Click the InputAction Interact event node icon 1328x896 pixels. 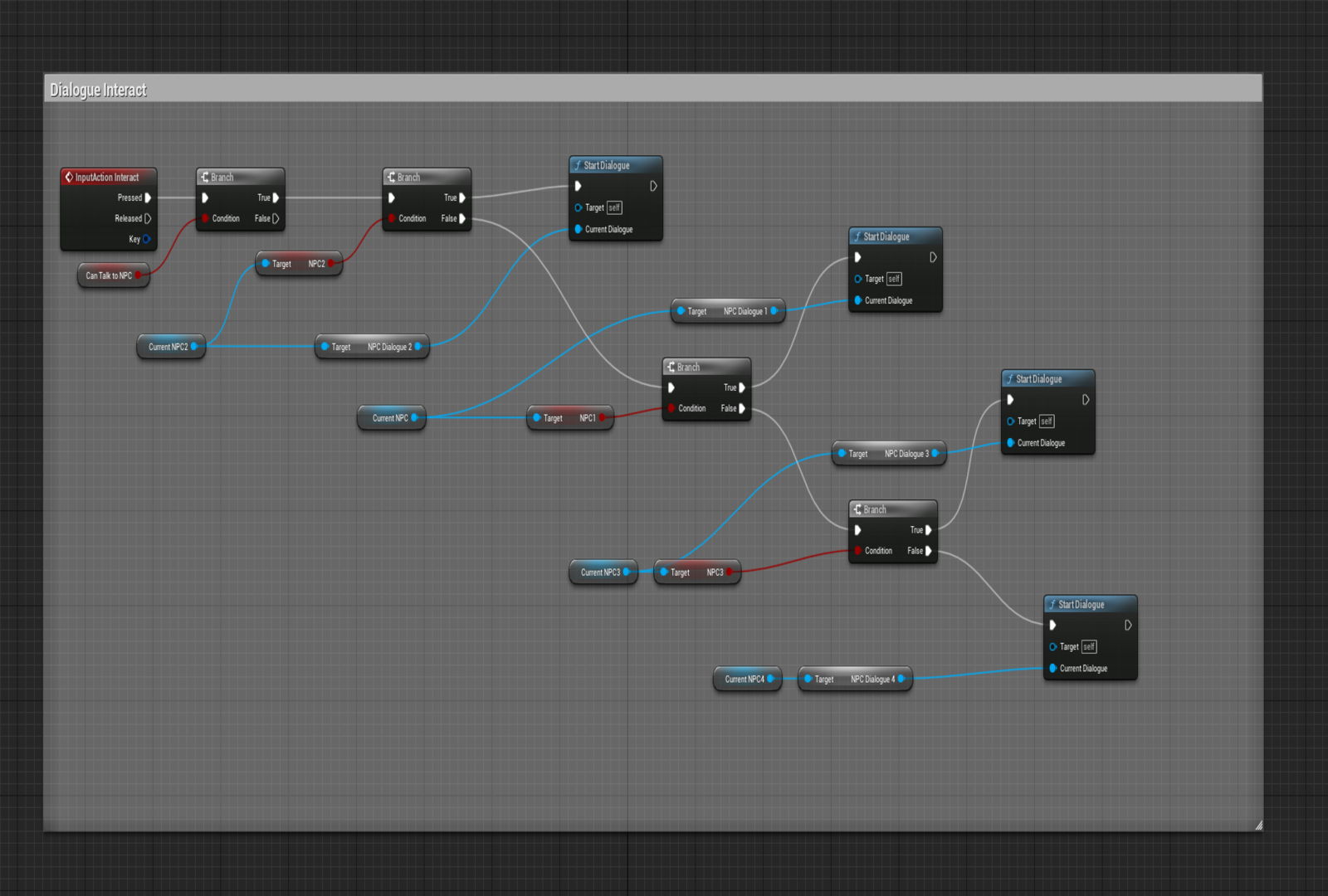[69, 177]
